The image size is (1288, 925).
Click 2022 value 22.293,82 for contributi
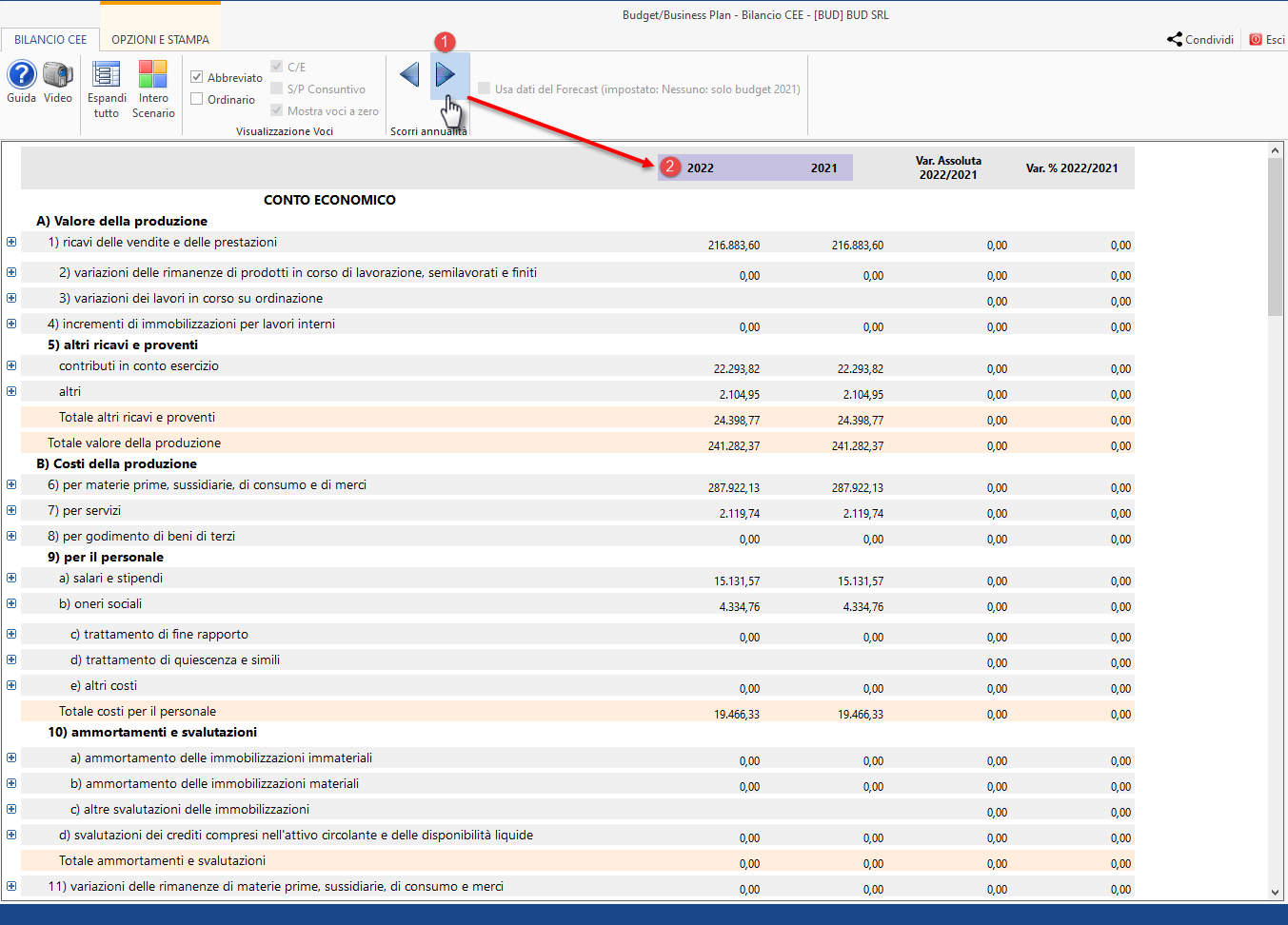737,368
